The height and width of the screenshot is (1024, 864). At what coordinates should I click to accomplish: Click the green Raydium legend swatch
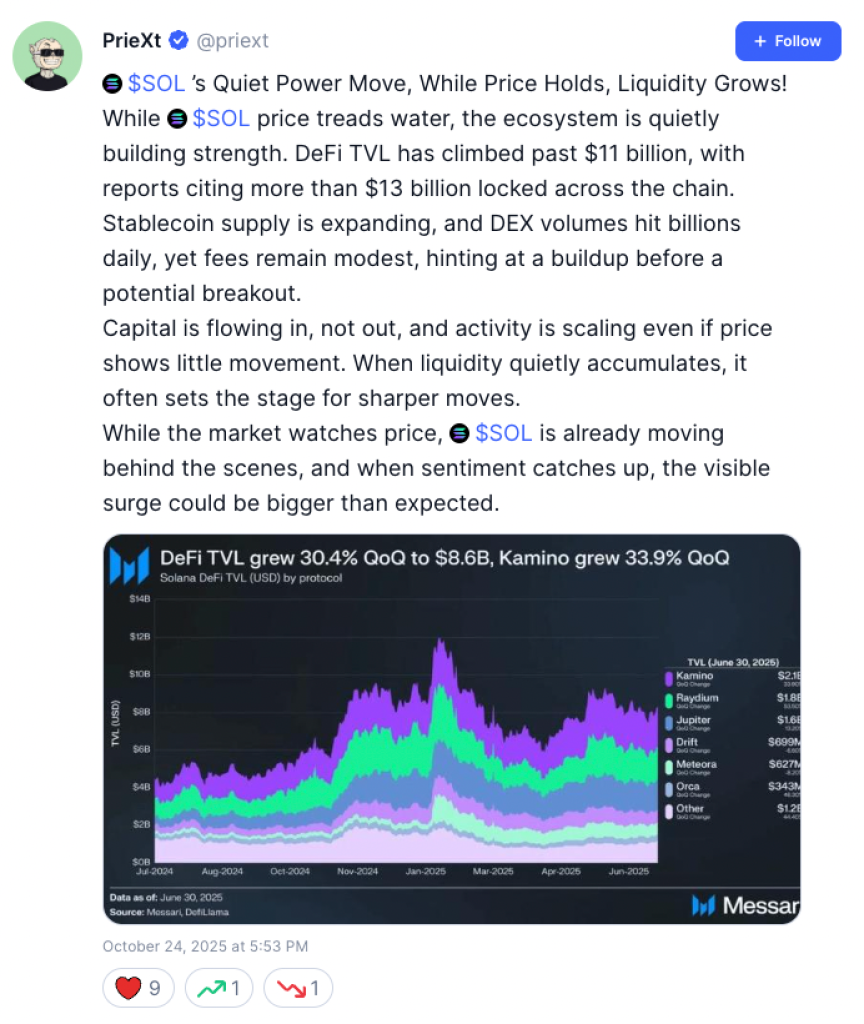point(669,700)
